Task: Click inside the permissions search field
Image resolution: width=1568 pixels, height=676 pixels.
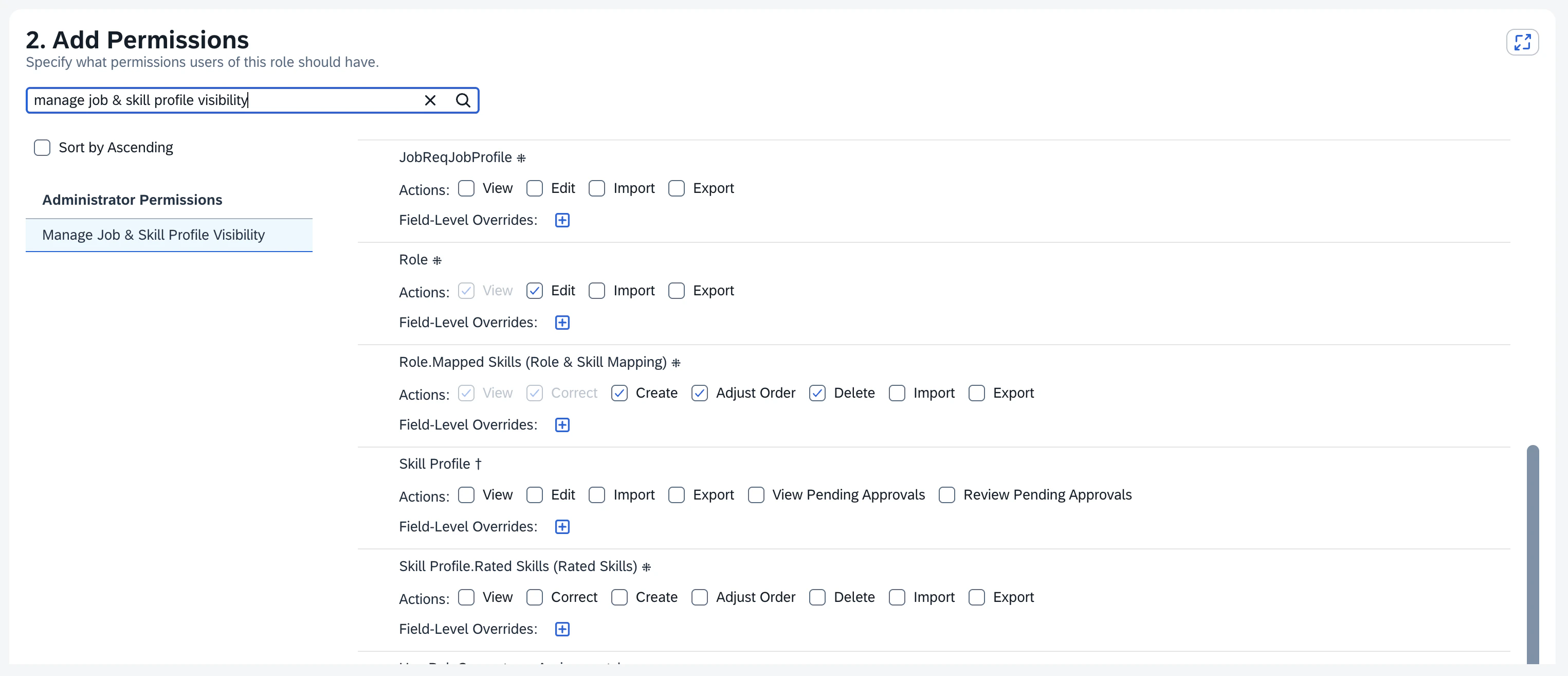Action: [244, 100]
